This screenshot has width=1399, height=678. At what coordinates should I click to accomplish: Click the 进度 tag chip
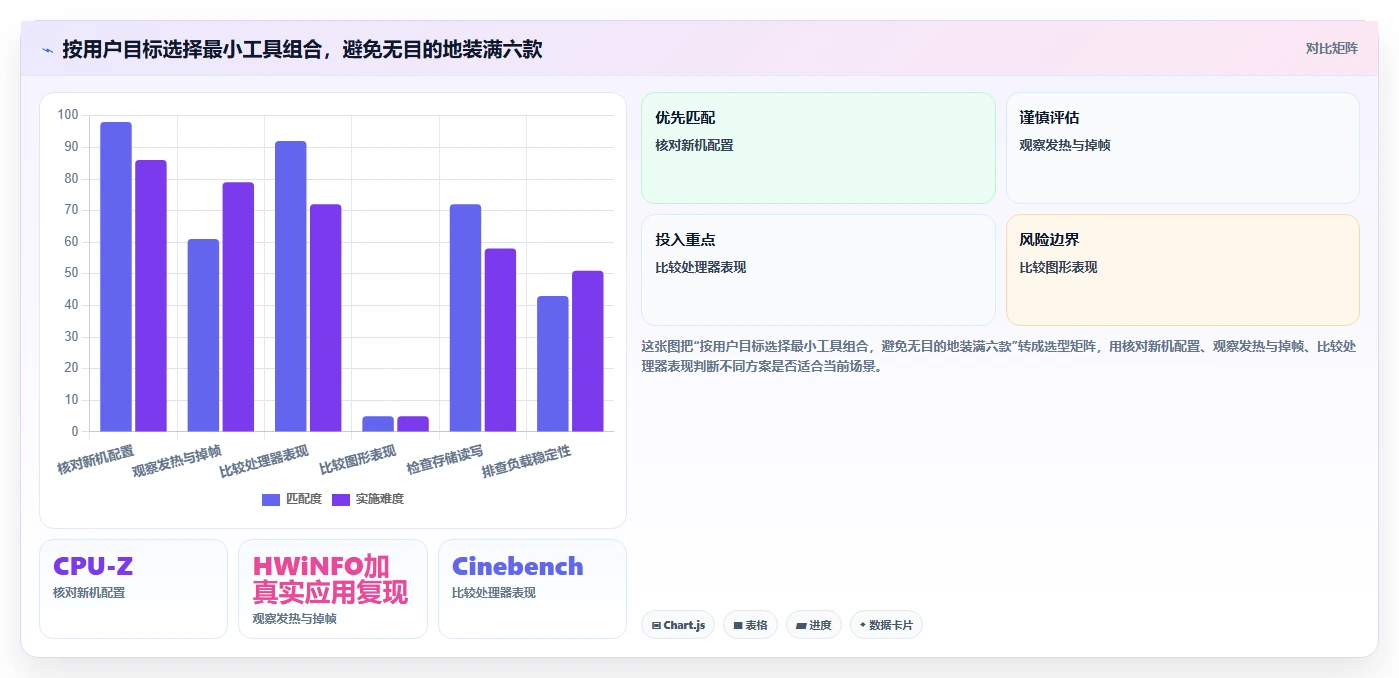point(814,625)
